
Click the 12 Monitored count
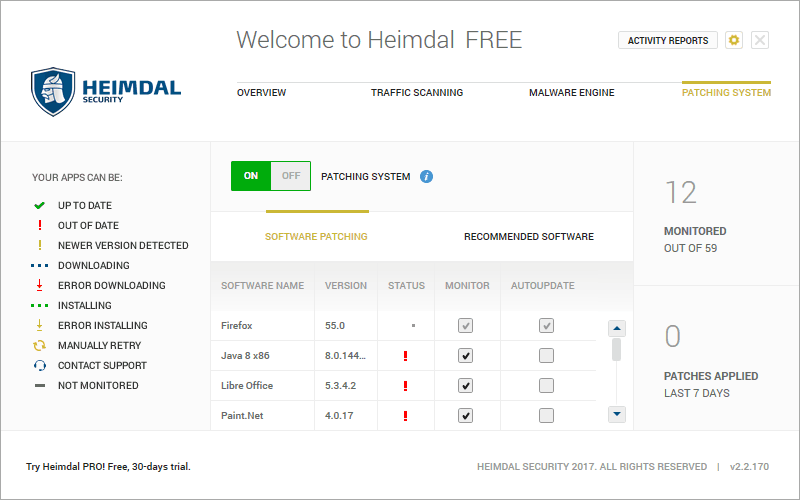[681, 193]
